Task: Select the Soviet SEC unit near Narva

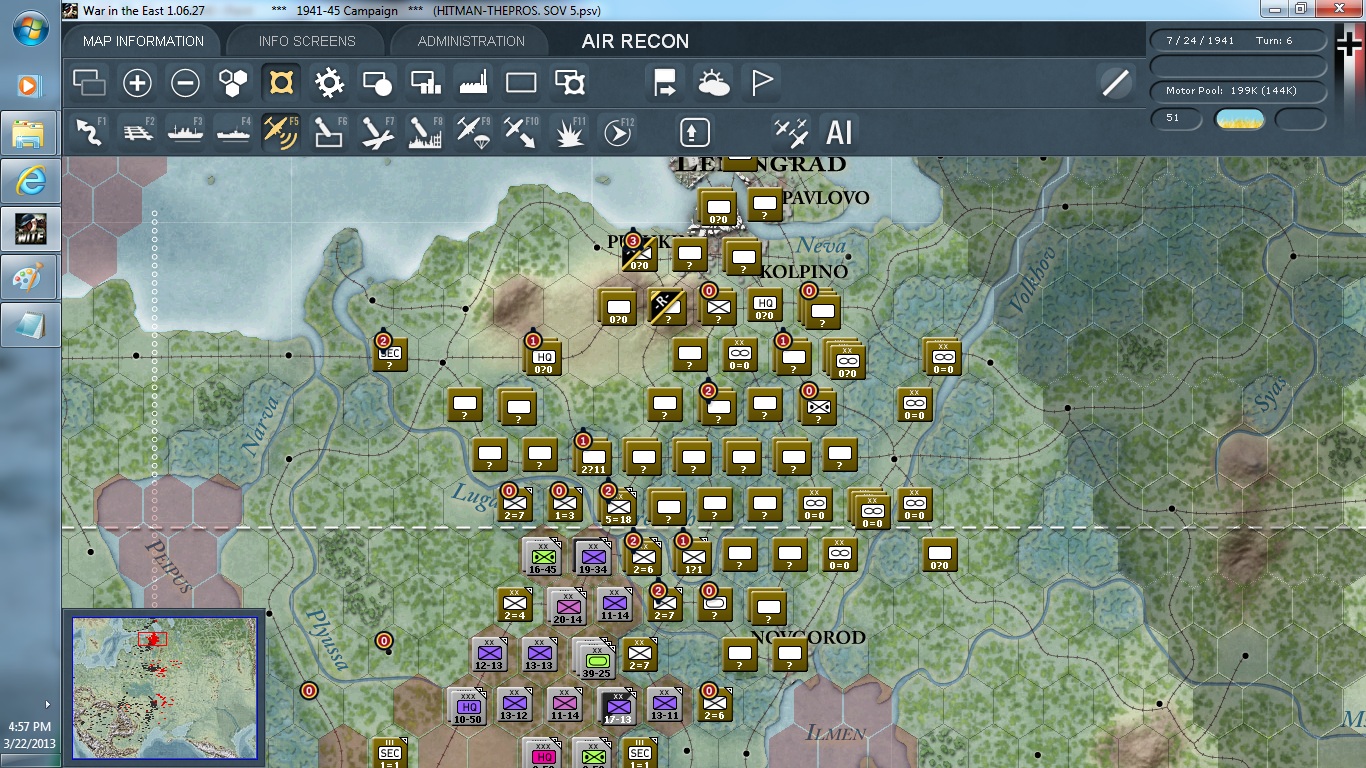Action: click(x=391, y=354)
